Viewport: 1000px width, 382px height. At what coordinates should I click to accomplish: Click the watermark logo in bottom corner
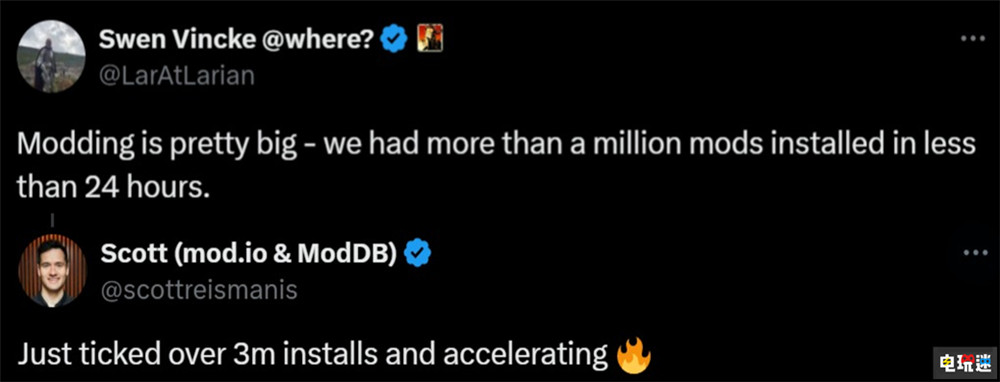click(966, 364)
